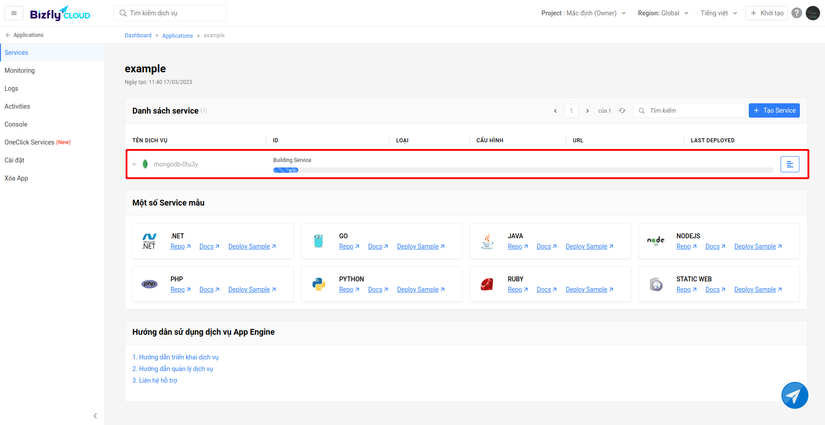The width and height of the screenshot is (825, 425).
Task: Click the Khởi tạo button
Action: 767,13
